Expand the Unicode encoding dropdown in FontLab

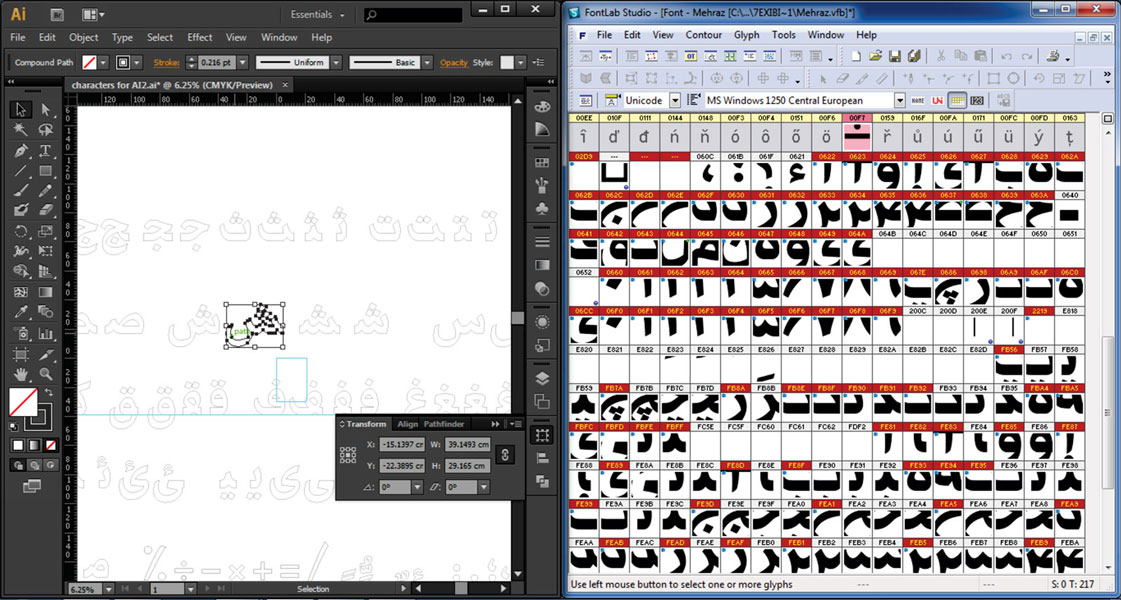[x=675, y=101]
